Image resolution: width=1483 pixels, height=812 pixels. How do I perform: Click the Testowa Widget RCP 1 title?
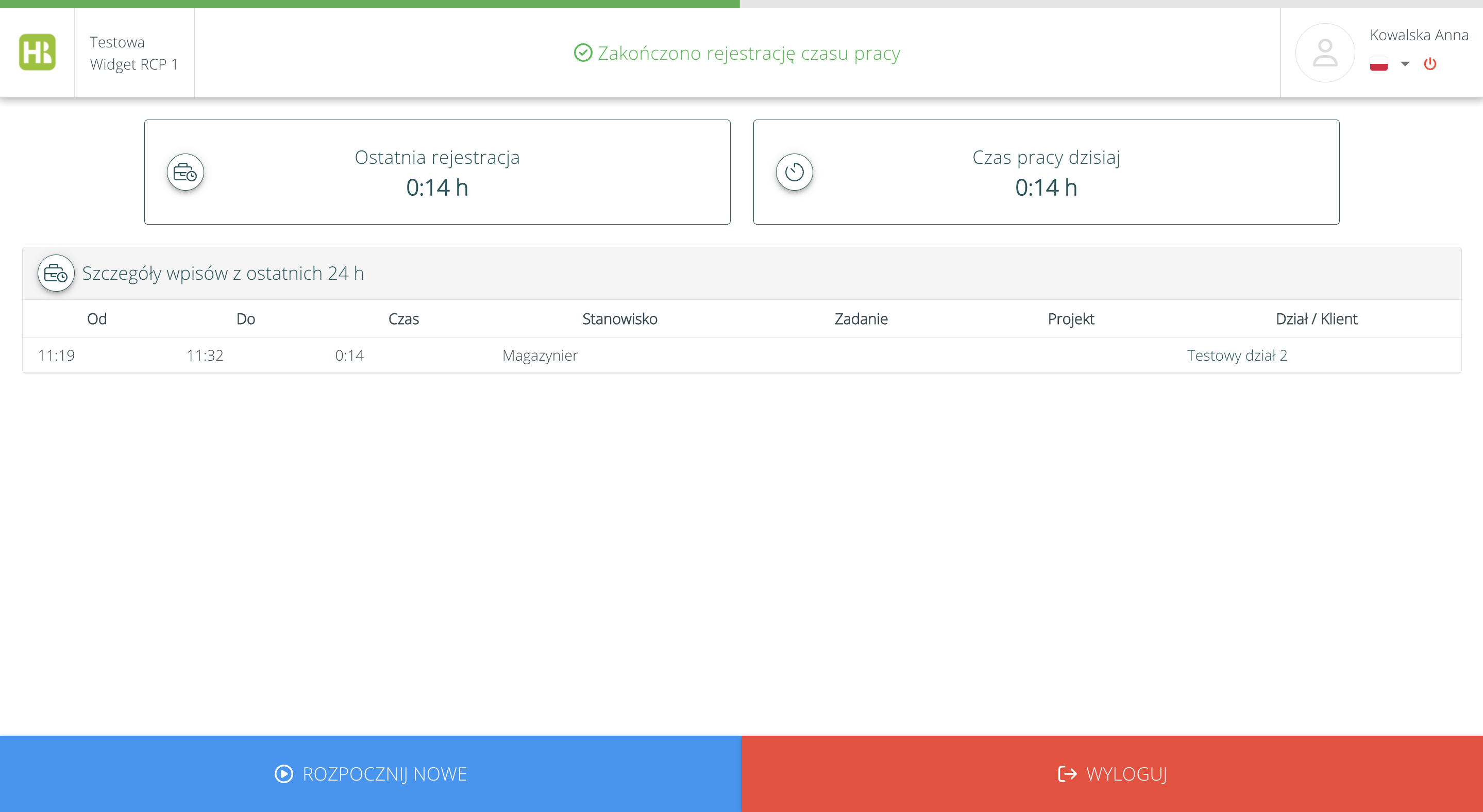(133, 53)
